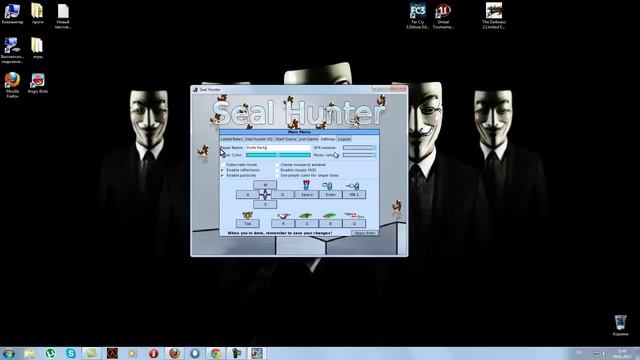Viewport: 640px width, 360px height.
Task: Toggle Clamp mouse to window checkbox
Action: click(277, 165)
